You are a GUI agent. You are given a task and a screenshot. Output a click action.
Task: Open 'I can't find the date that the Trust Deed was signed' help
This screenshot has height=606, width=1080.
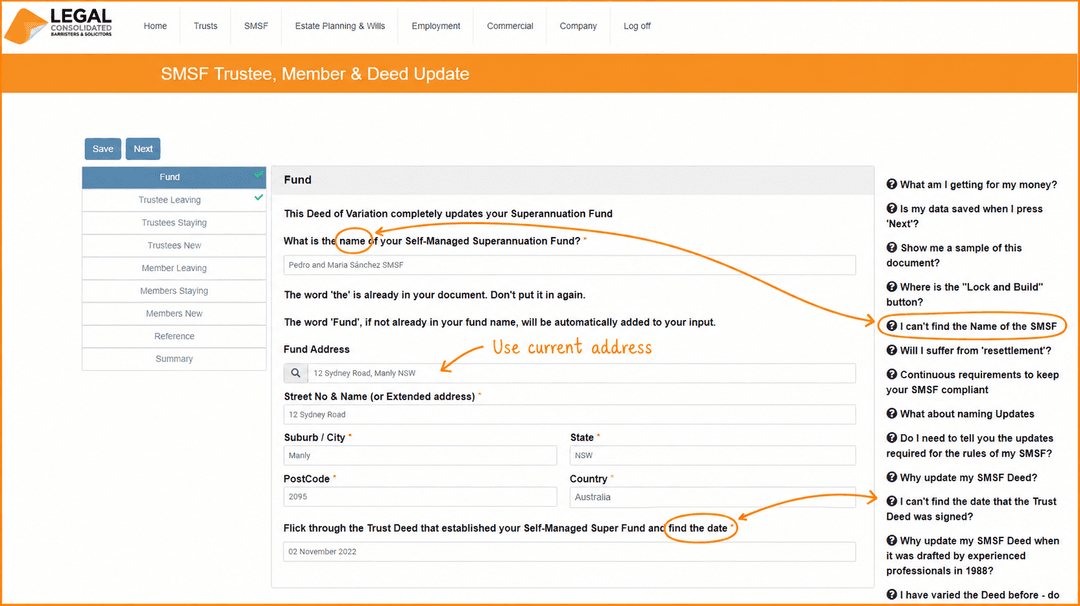(x=971, y=509)
